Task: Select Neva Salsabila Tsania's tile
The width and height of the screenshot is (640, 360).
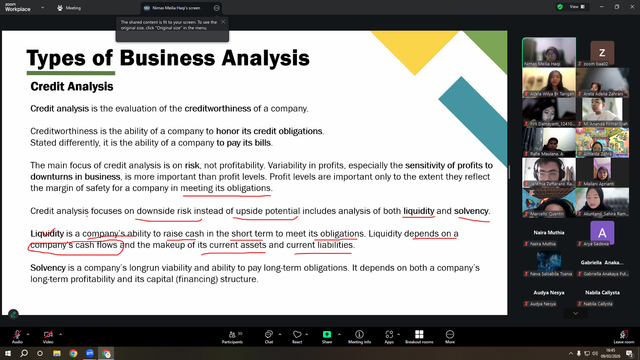Action: coord(549,263)
